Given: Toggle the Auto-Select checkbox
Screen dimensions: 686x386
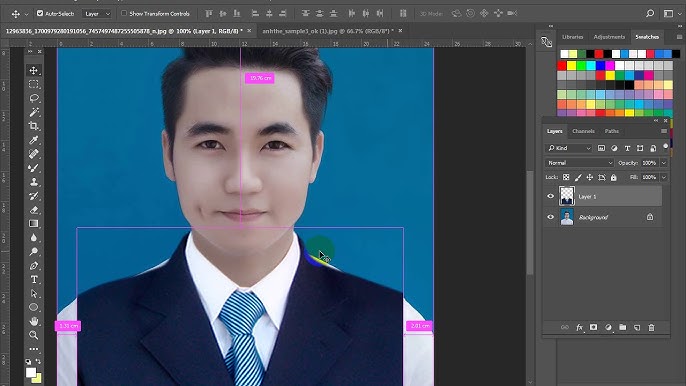Looking at the screenshot, I should pyautogui.click(x=40, y=14).
